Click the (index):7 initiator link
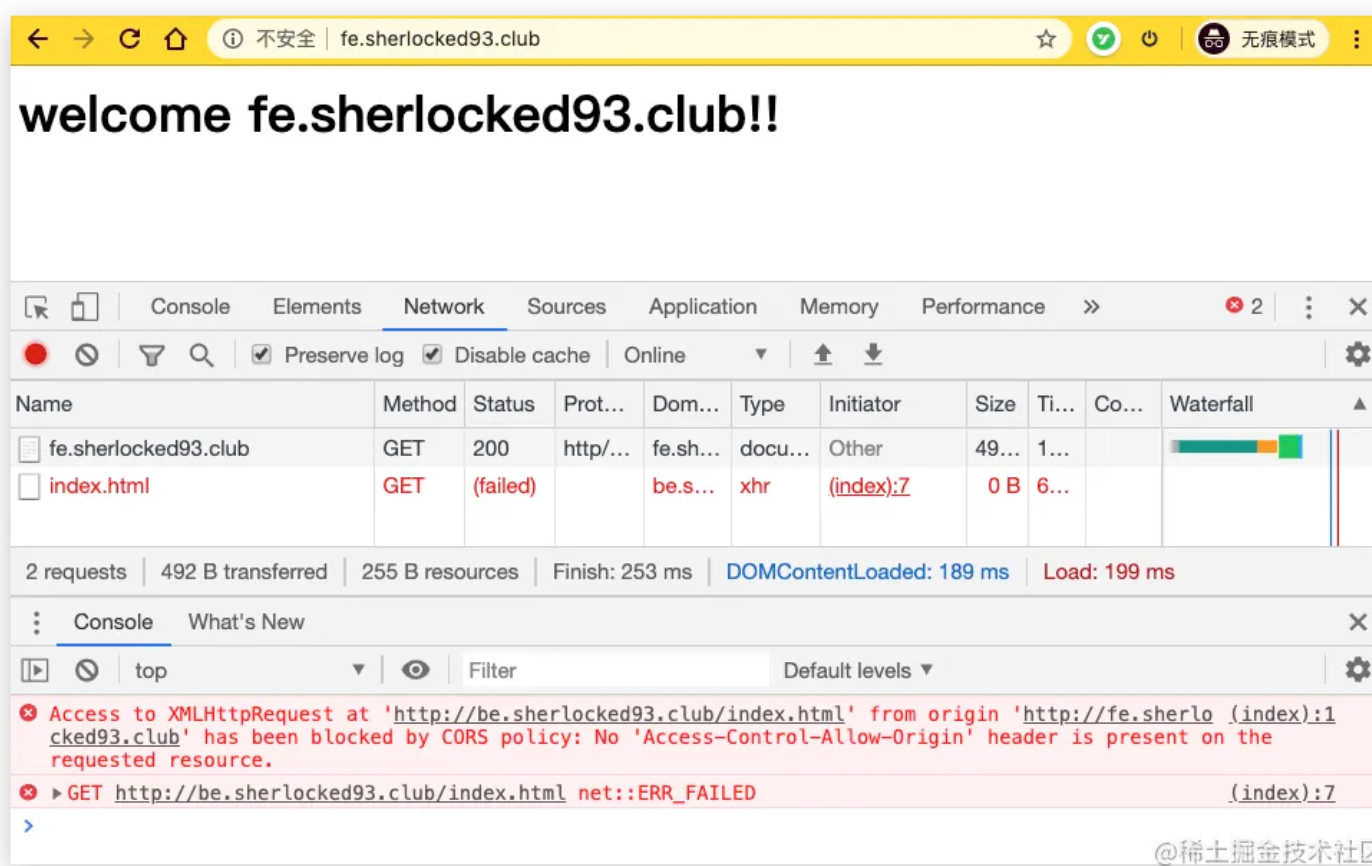This screenshot has height=866, width=1372. pyautogui.click(x=869, y=486)
